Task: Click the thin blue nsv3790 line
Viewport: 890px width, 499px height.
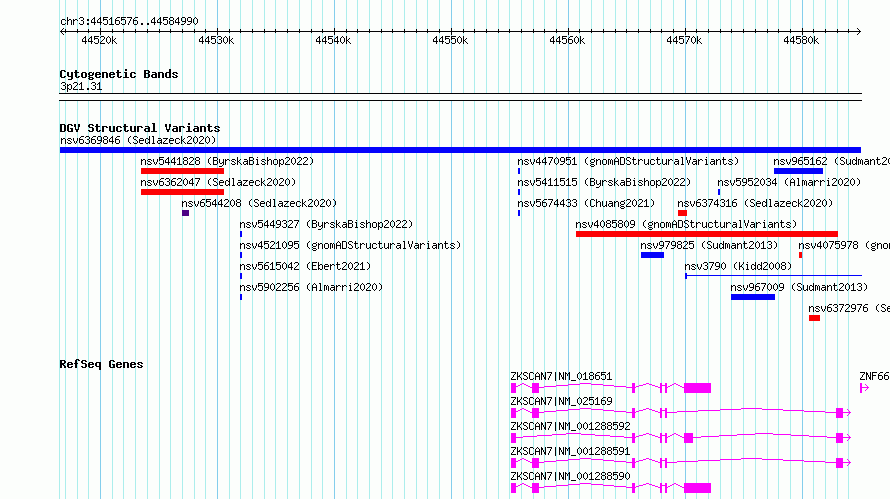Action: tap(774, 276)
